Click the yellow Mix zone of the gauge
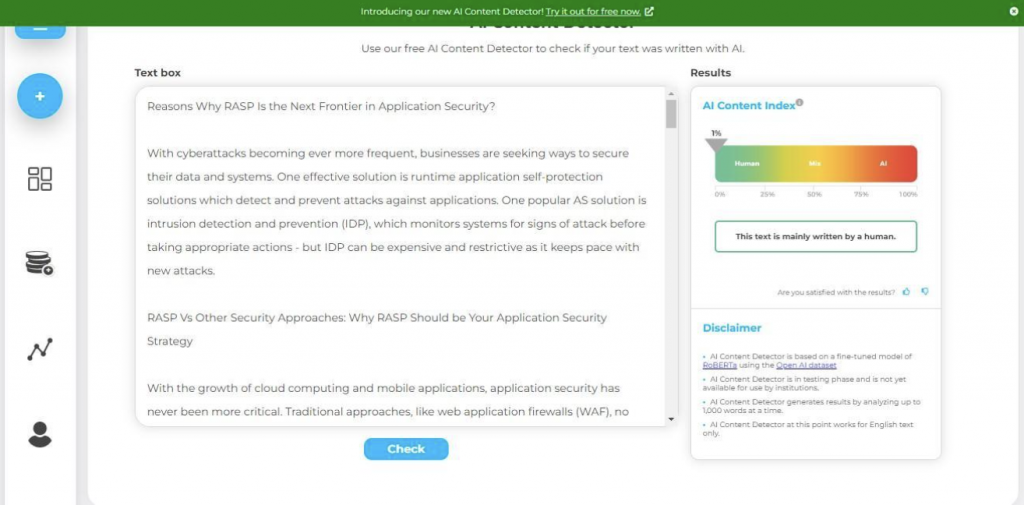Screen dimensions: 1024x505 pyautogui.click(x=814, y=163)
